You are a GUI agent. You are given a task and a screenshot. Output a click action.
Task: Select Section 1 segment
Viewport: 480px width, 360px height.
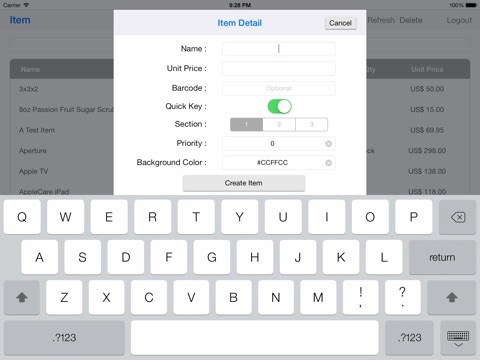246,124
